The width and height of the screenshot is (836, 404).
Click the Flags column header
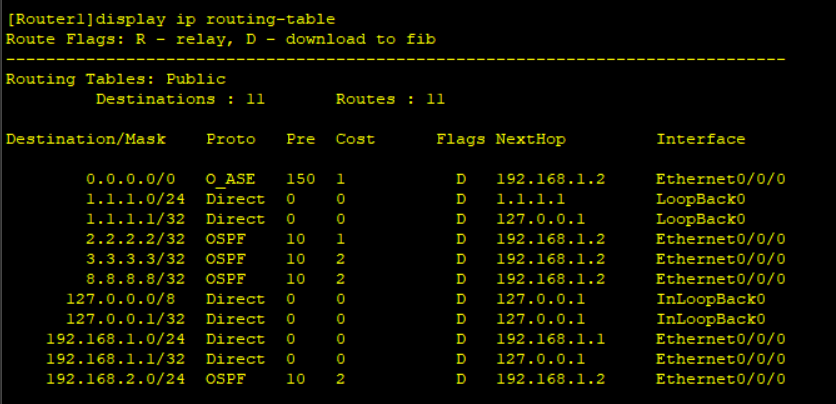point(461,139)
